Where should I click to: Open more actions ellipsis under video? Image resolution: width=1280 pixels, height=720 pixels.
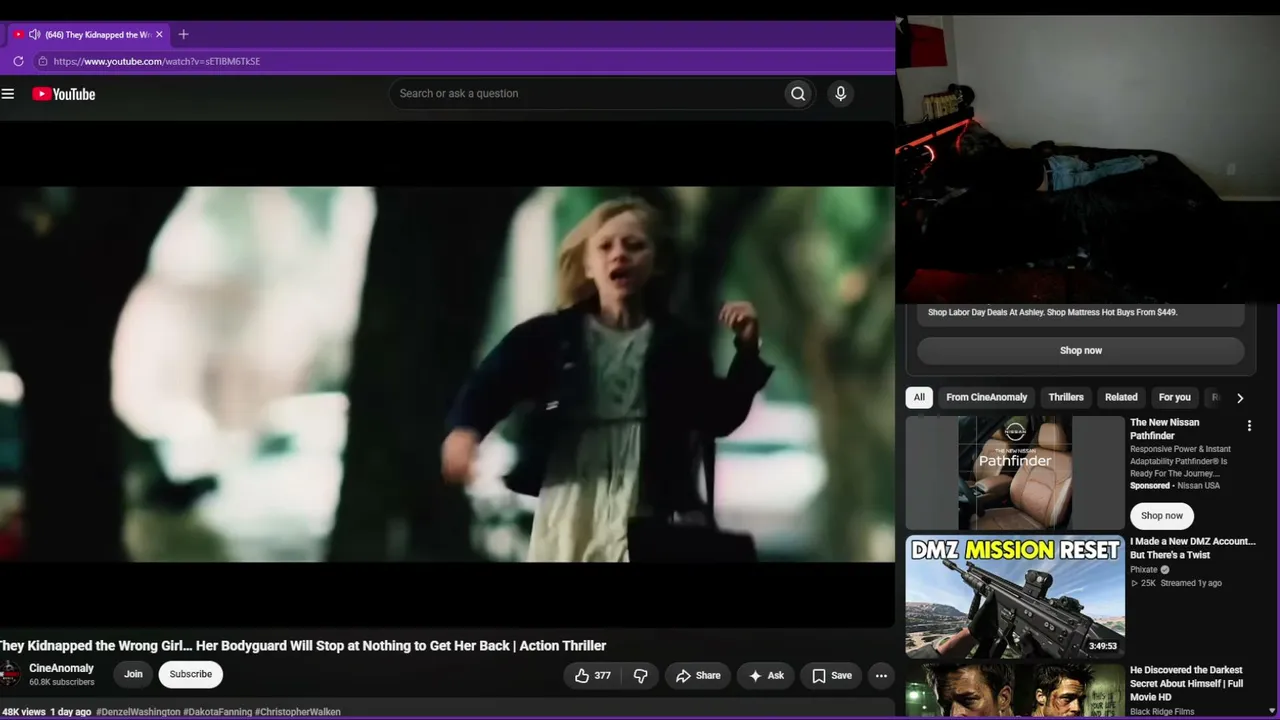point(881,676)
